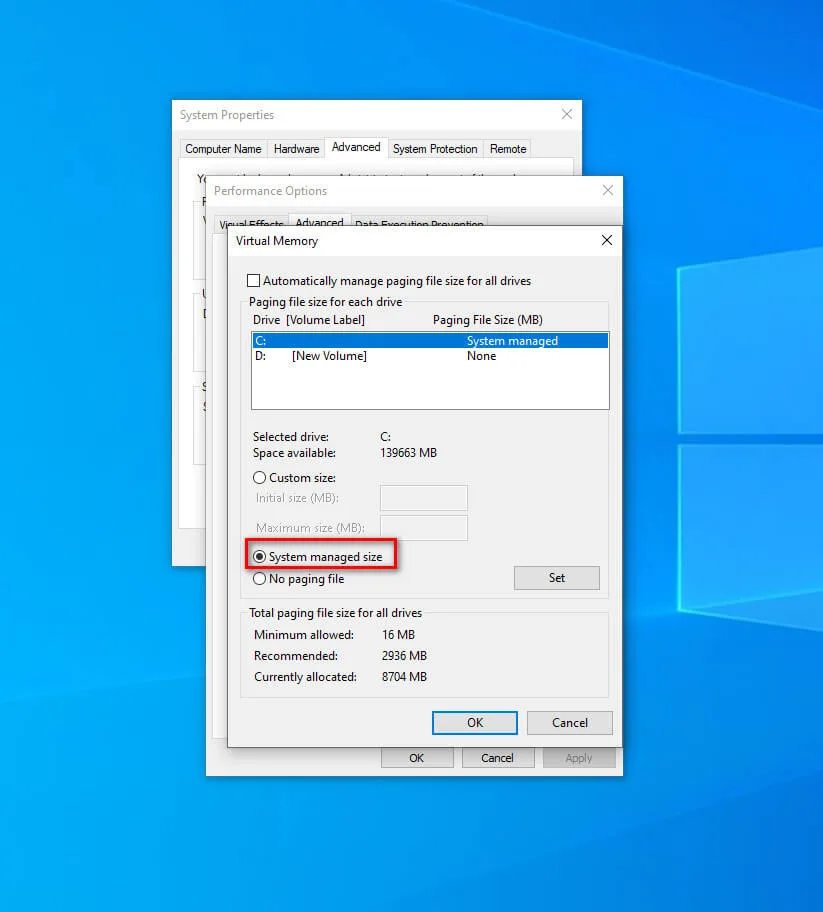Close the Performance Options window
This screenshot has width=823, height=912.
tap(608, 190)
